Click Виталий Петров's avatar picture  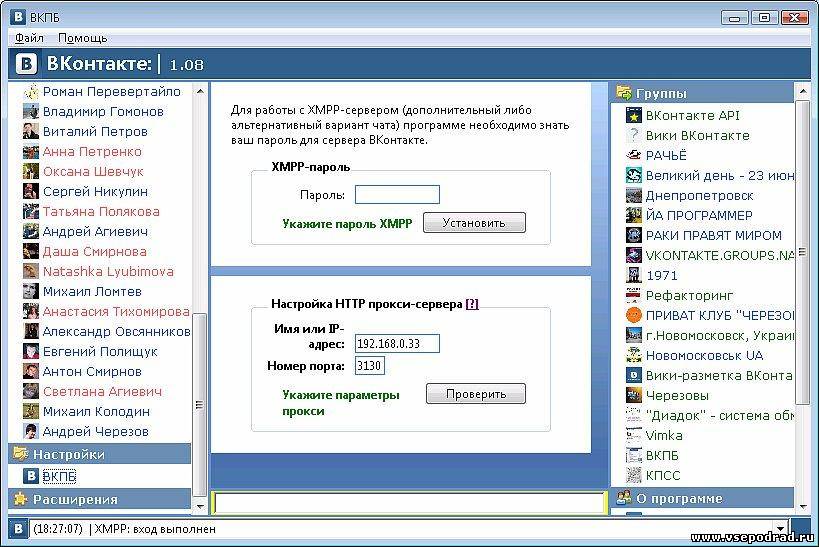click(31, 132)
